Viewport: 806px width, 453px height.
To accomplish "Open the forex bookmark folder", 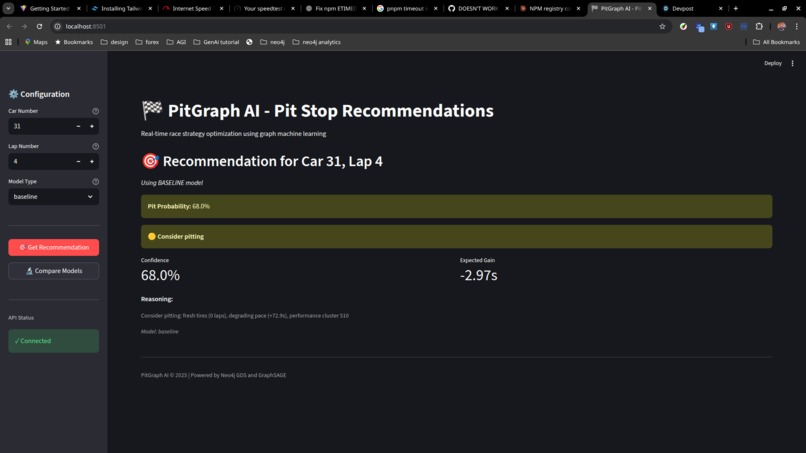I will coord(147,42).
